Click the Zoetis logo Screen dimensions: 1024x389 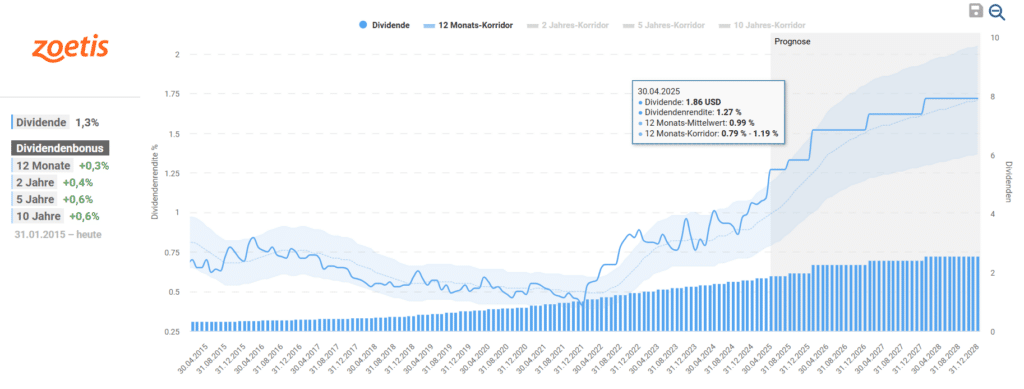point(70,48)
